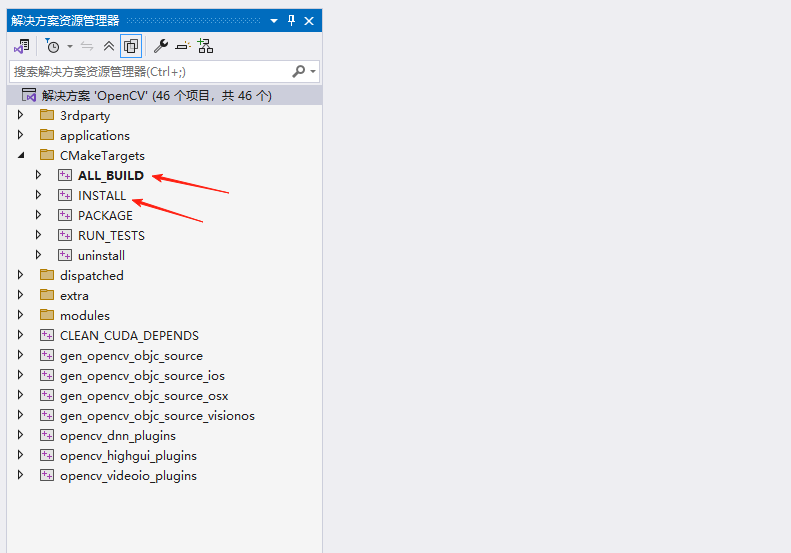This screenshot has height=553, width=791.
Task: Select opencv_highgui_plugins project label
Action: [129, 456]
